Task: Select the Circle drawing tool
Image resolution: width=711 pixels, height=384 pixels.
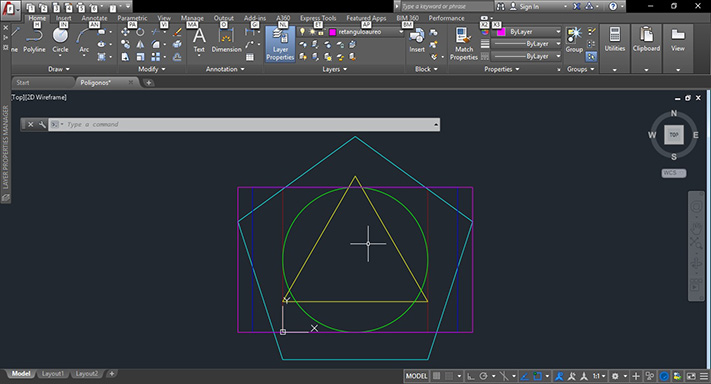Action: (60, 40)
